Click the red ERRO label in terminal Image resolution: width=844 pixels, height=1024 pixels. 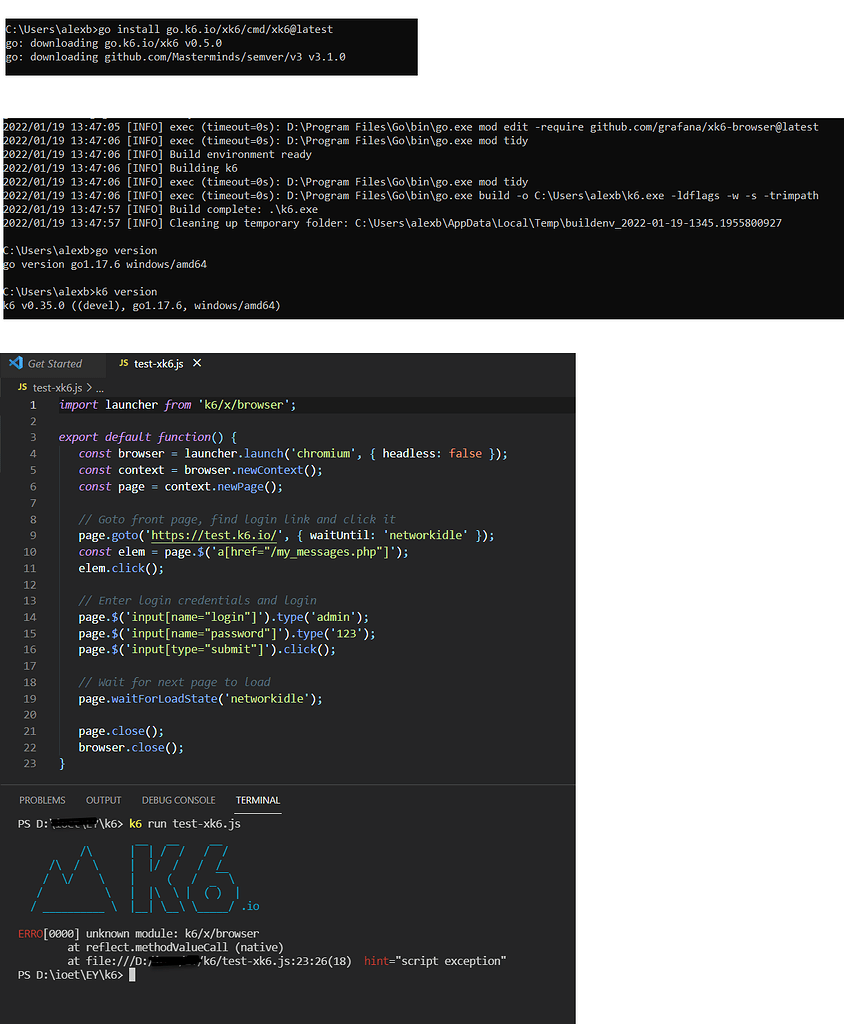(31, 934)
